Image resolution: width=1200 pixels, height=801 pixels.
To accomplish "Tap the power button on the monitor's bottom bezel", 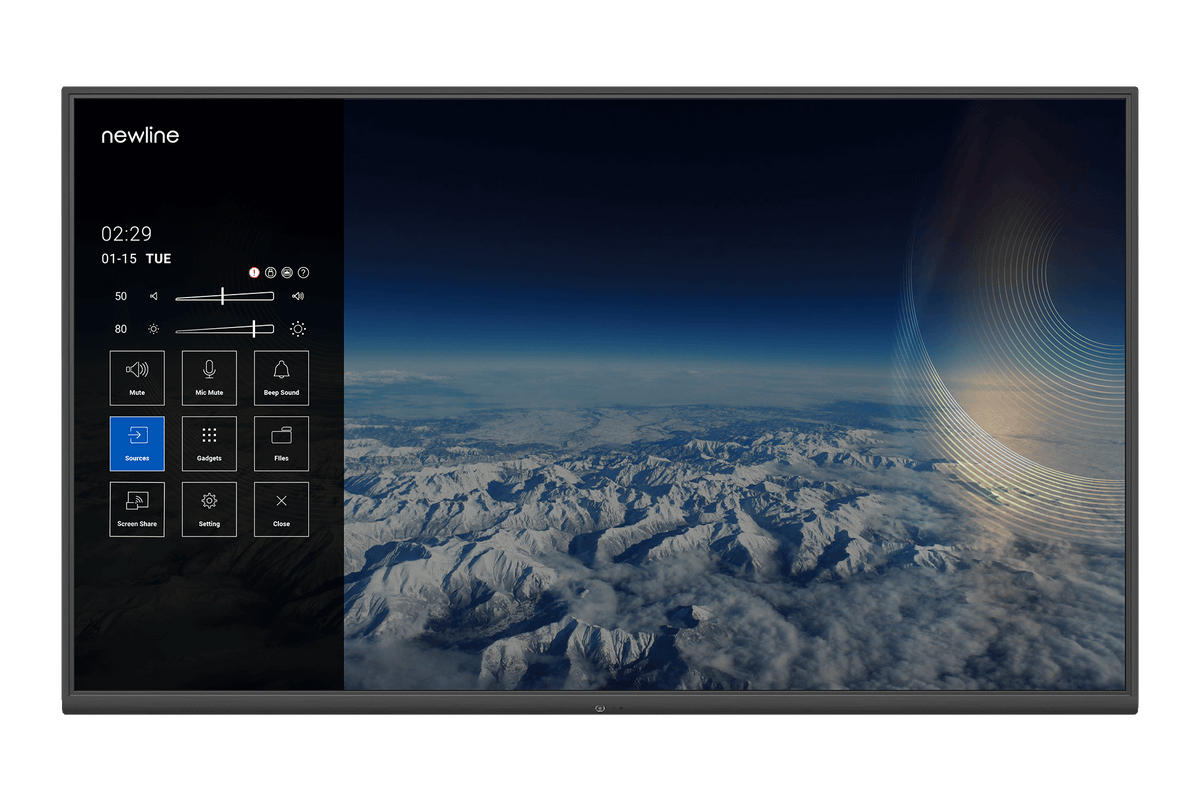I will pyautogui.click(x=600, y=708).
